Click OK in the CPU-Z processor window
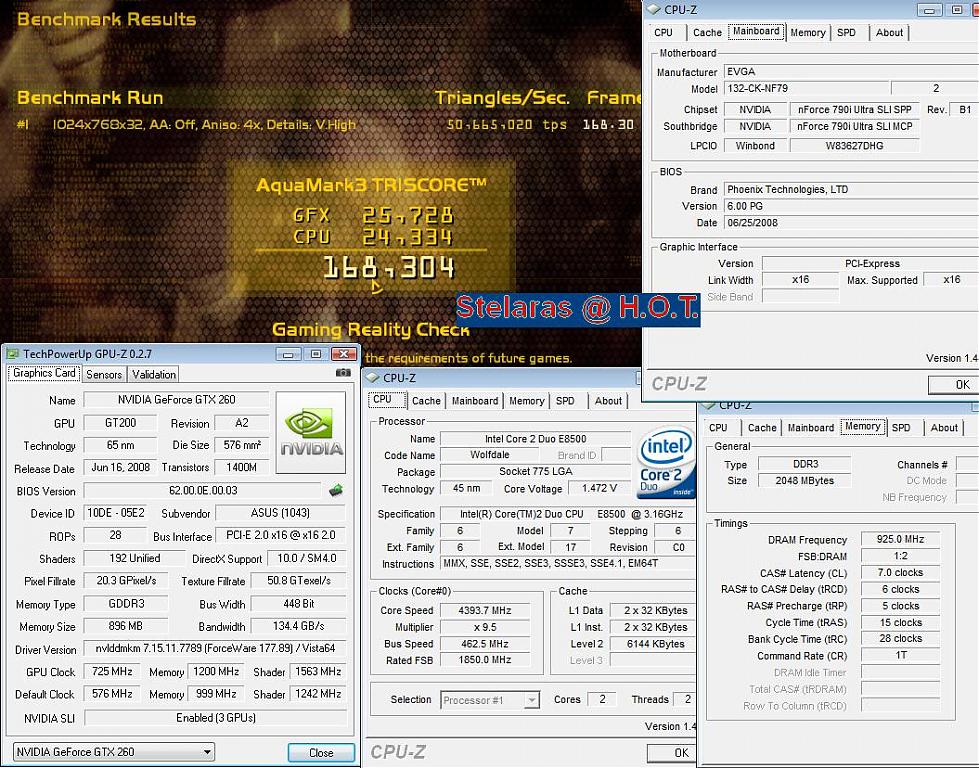979x768 pixels. coord(672,753)
